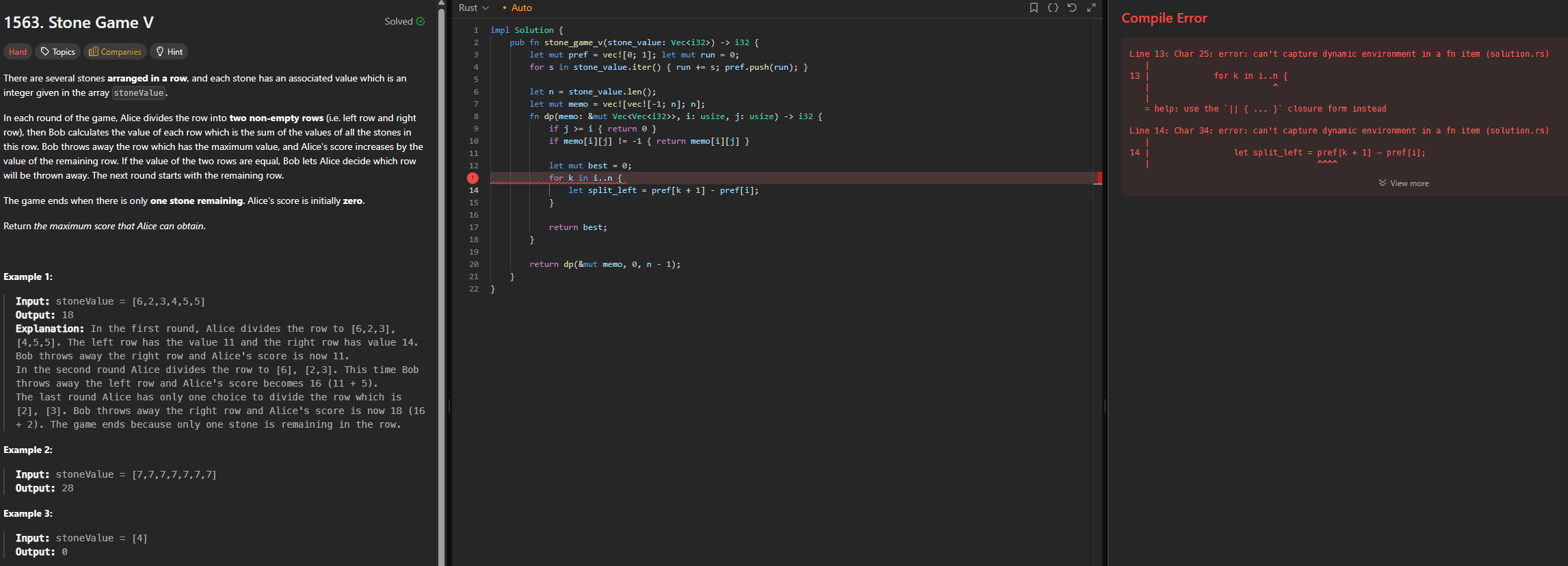Click on 'impl Solution {' line

pos(527,30)
